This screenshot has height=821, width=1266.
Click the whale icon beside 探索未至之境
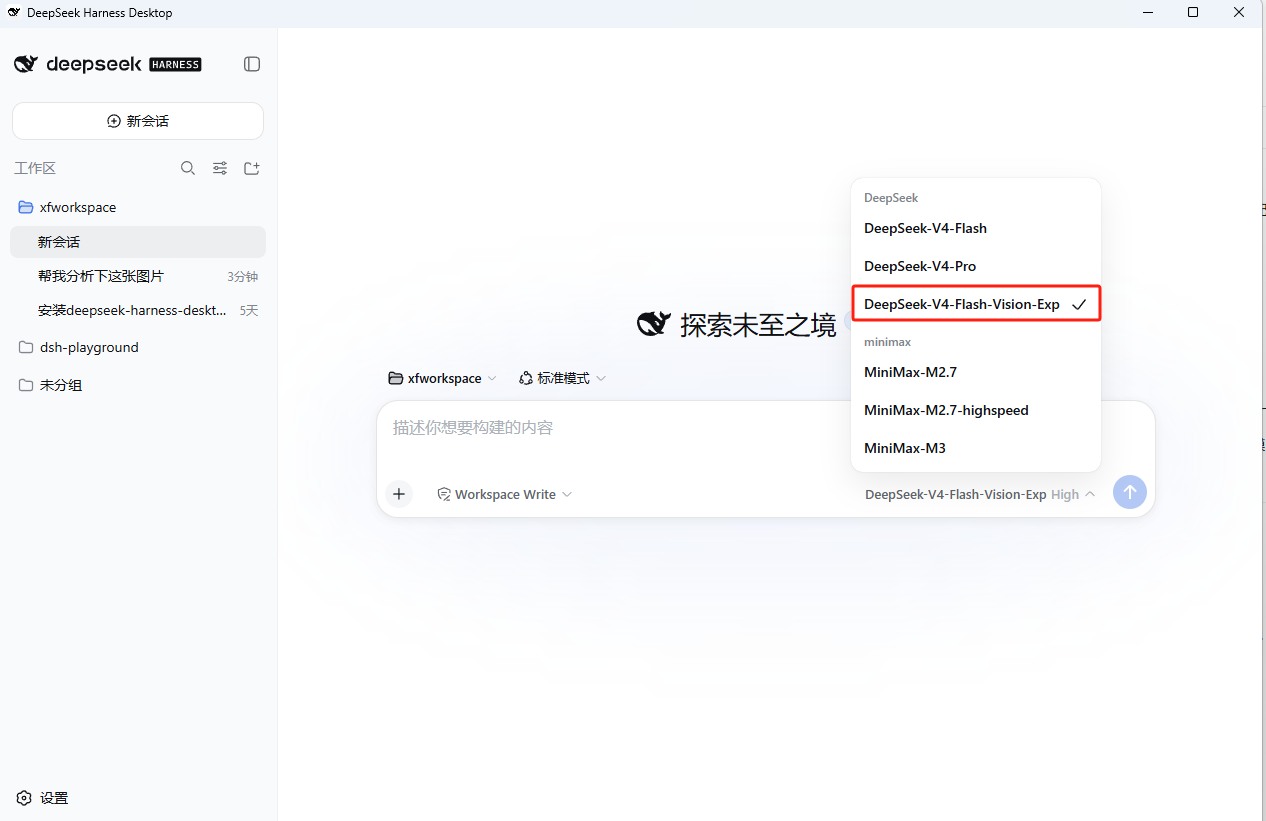point(654,324)
